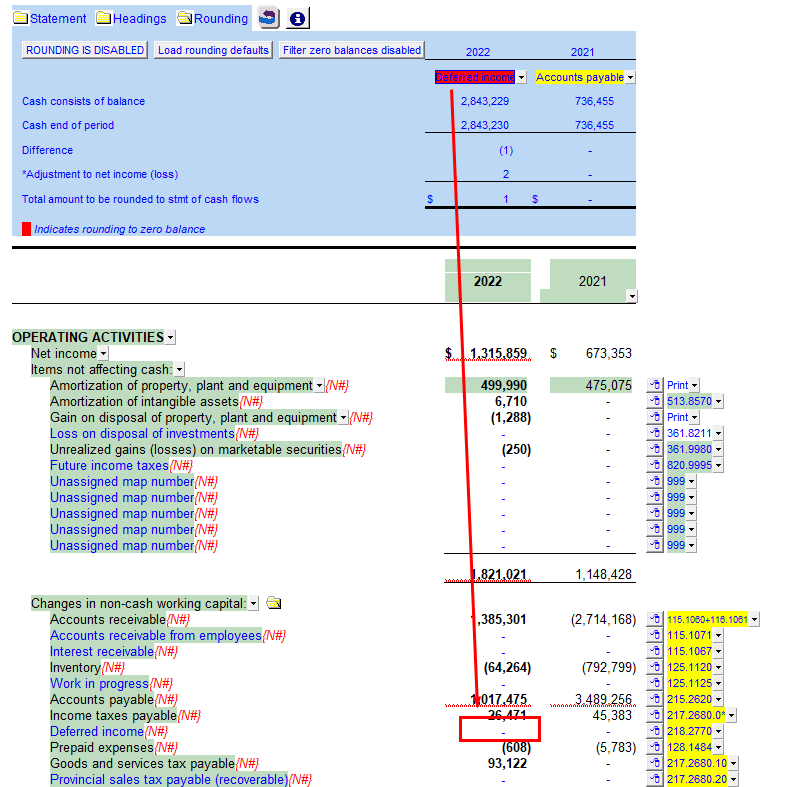Click the Loss on disposal of investments label

point(142,433)
